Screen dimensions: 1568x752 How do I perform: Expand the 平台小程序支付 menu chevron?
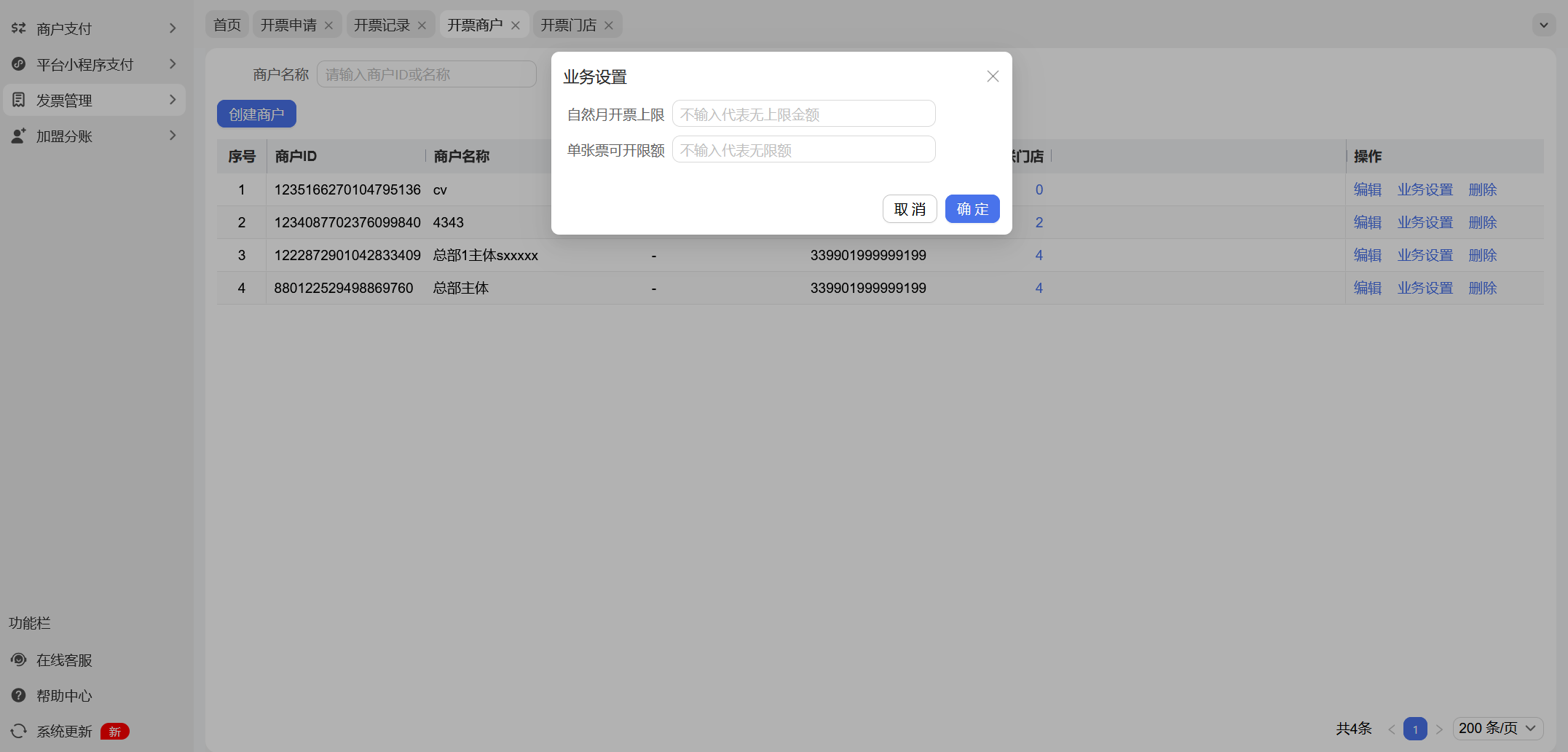pos(173,64)
